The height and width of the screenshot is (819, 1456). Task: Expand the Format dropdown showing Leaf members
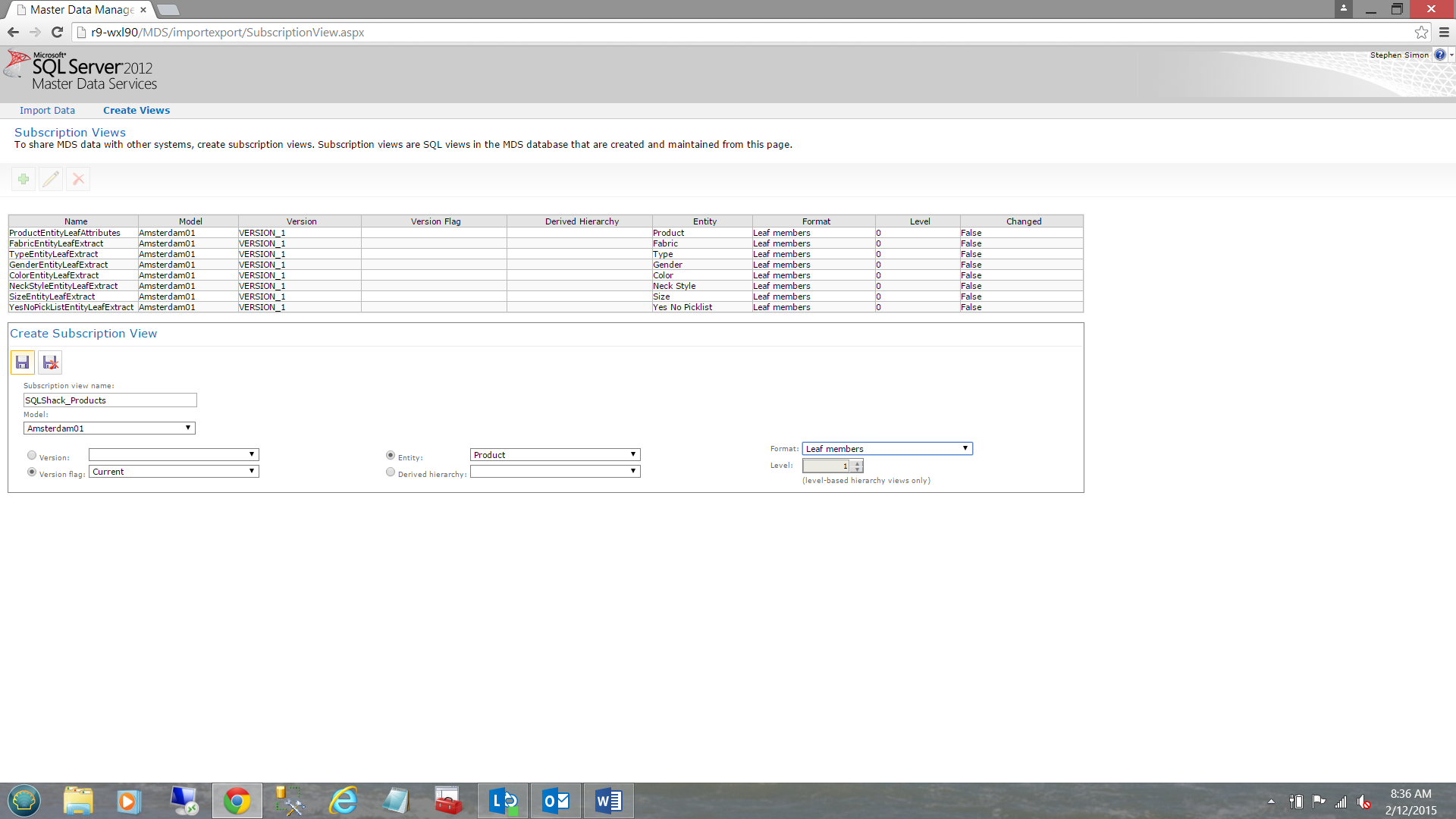[x=887, y=449]
